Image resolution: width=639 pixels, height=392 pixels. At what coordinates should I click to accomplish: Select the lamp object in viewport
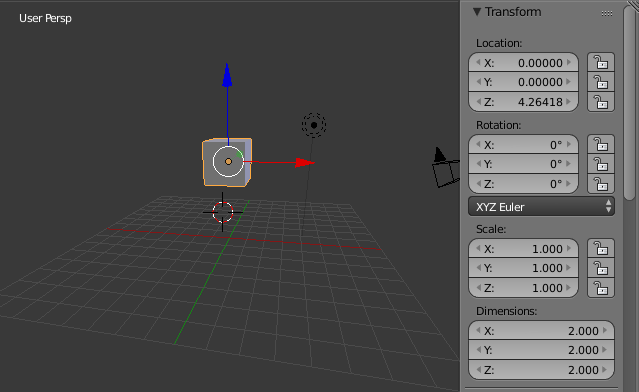314,125
